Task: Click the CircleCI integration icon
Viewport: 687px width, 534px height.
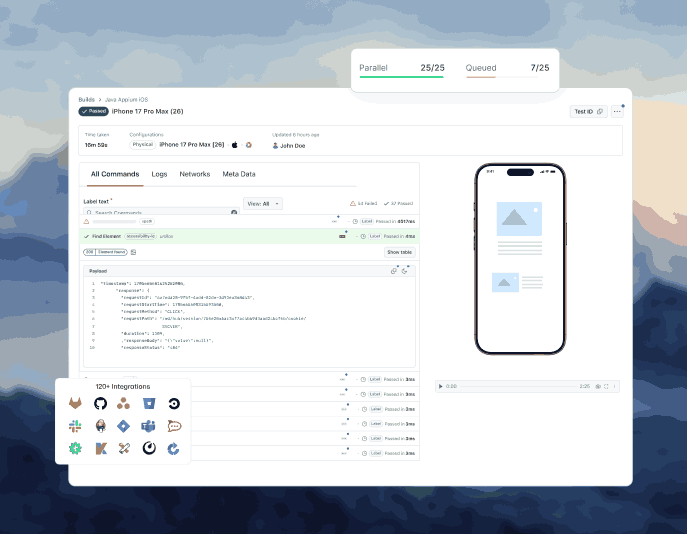Action: 174,403
